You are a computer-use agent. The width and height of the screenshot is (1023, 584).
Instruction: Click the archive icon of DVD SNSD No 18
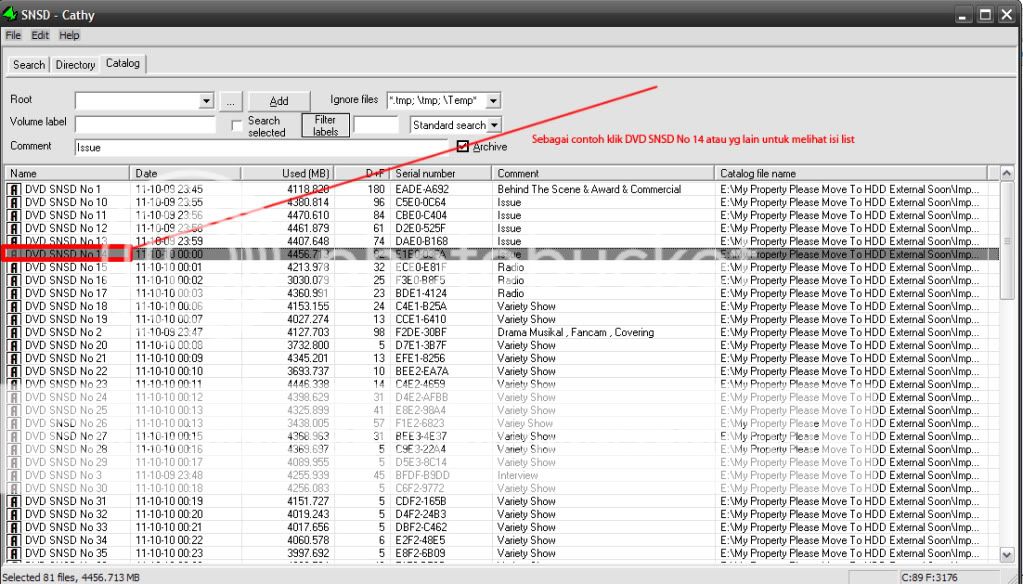(x=14, y=307)
